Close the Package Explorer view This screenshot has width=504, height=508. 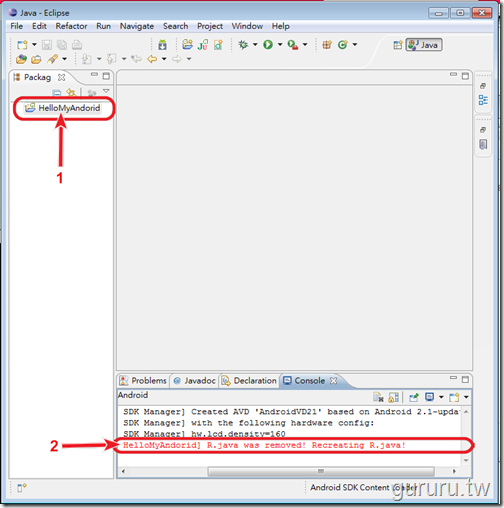pos(61,77)
